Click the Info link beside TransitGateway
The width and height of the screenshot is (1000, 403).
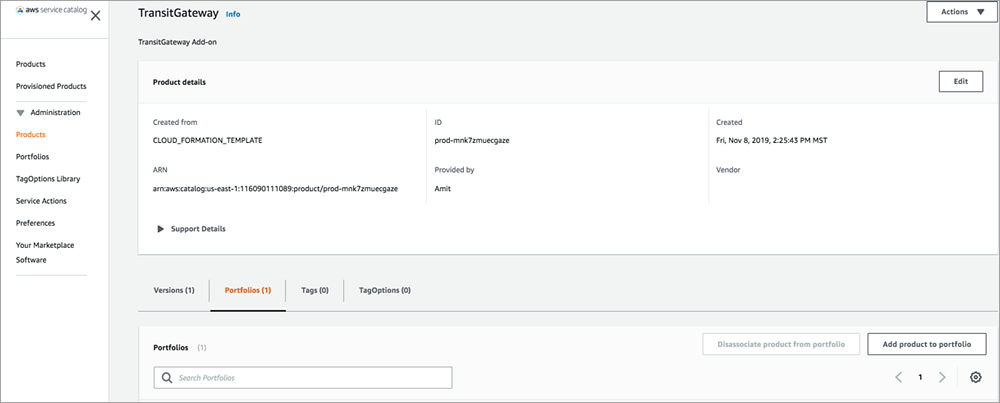[233, 14]
